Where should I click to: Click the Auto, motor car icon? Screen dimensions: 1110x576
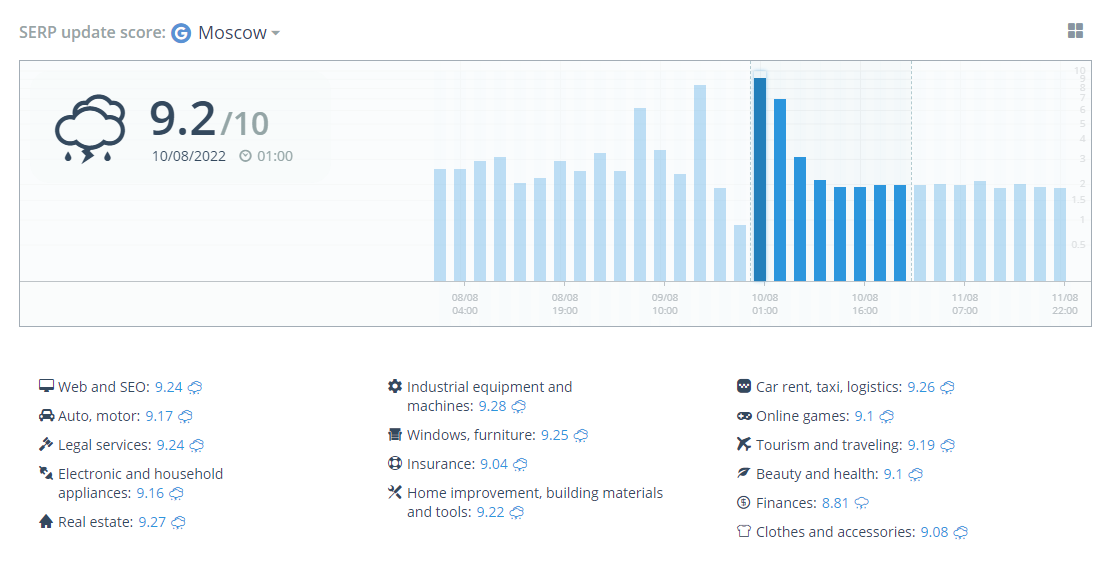46,415
